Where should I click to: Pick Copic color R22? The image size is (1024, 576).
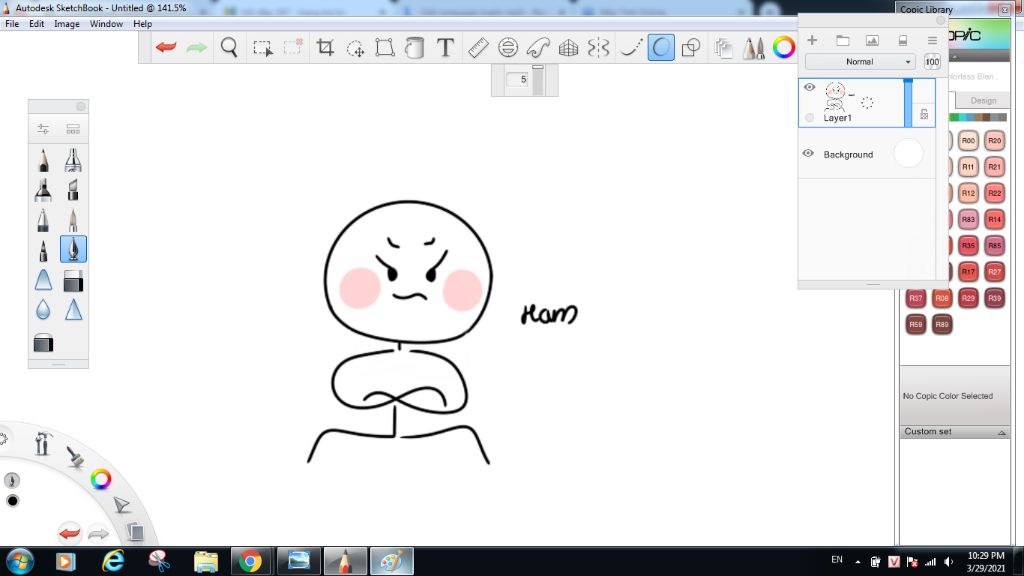(994, 193)
